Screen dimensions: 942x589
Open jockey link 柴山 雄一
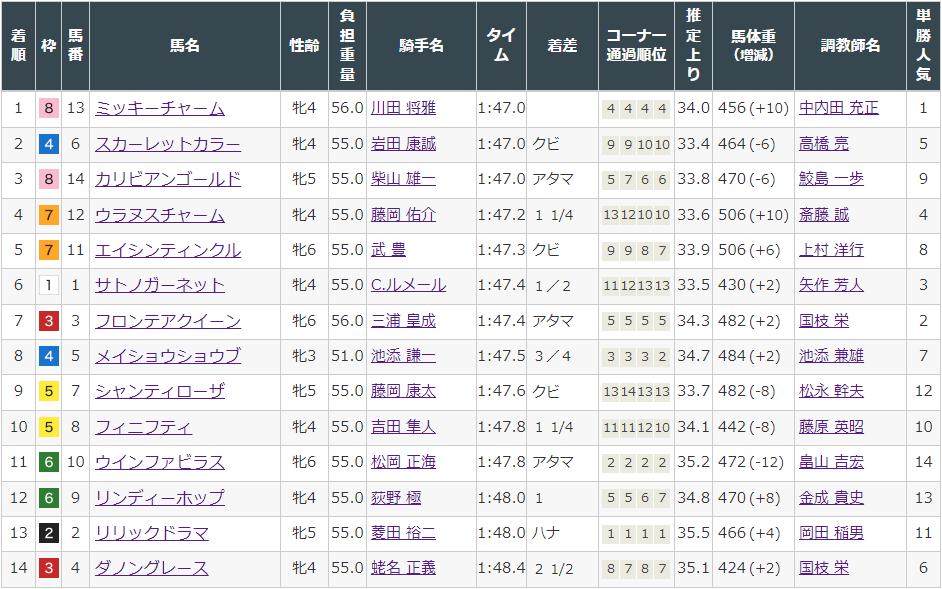403,179
